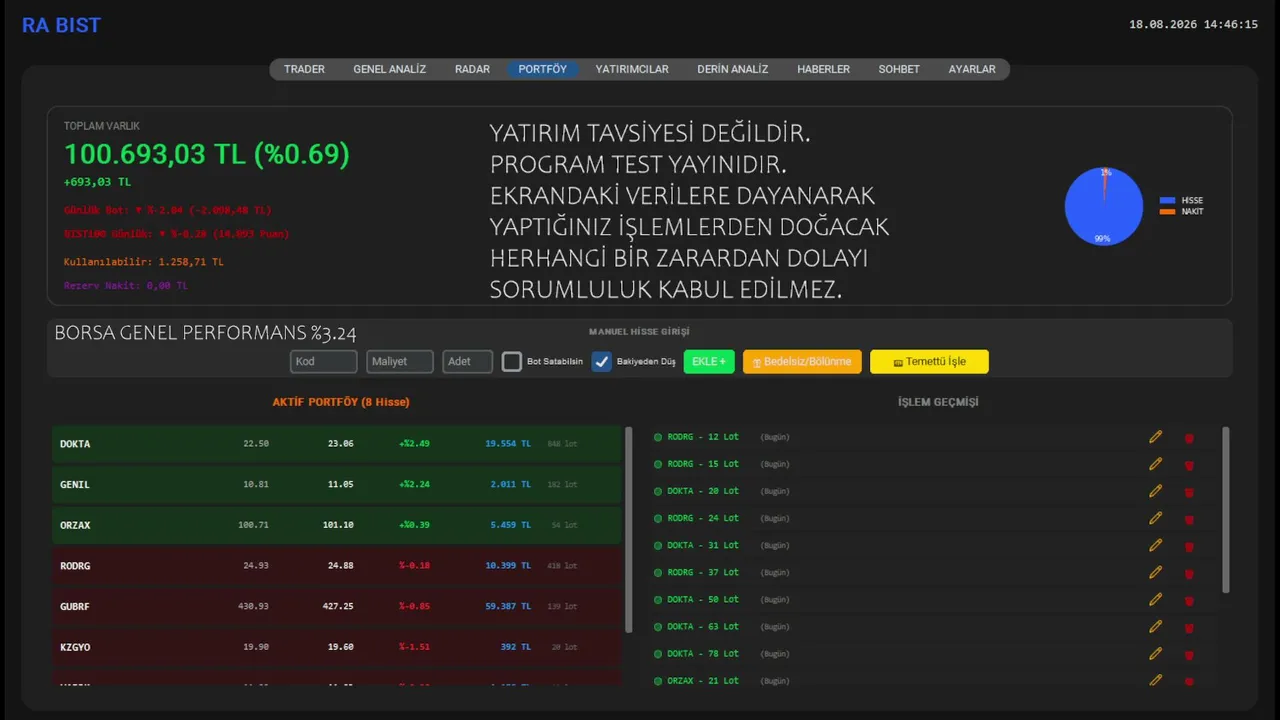
Task: Delete the RODRG - 24 Lot transaction
Action: coord(1189,519)
